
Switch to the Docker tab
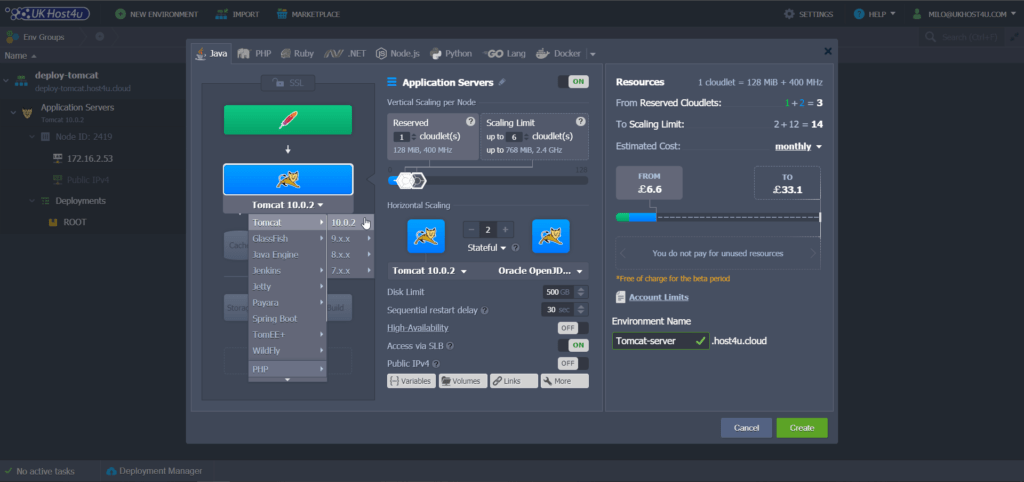558,54
